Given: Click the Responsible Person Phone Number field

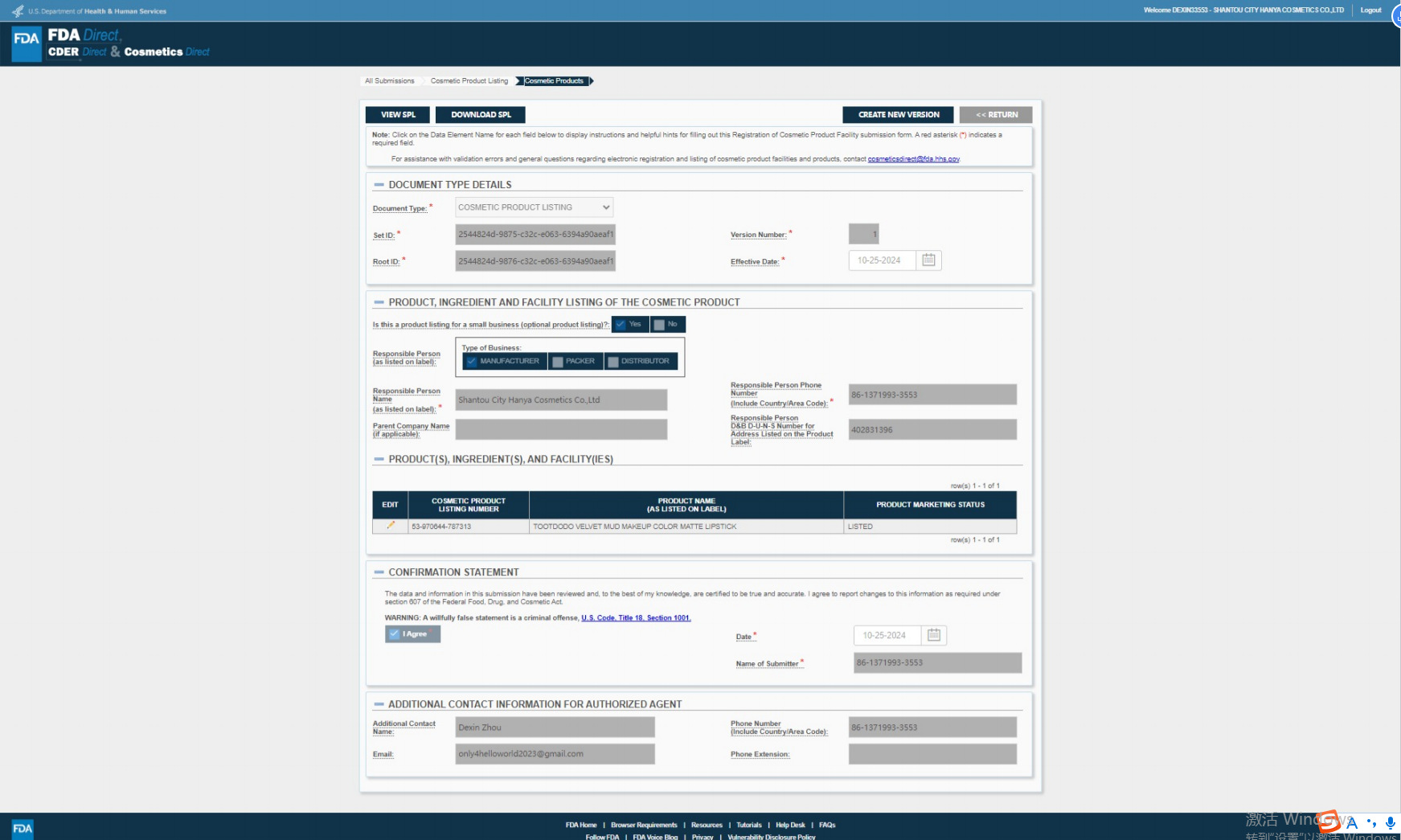Looking at the screenshot, I should pos(932,395).
